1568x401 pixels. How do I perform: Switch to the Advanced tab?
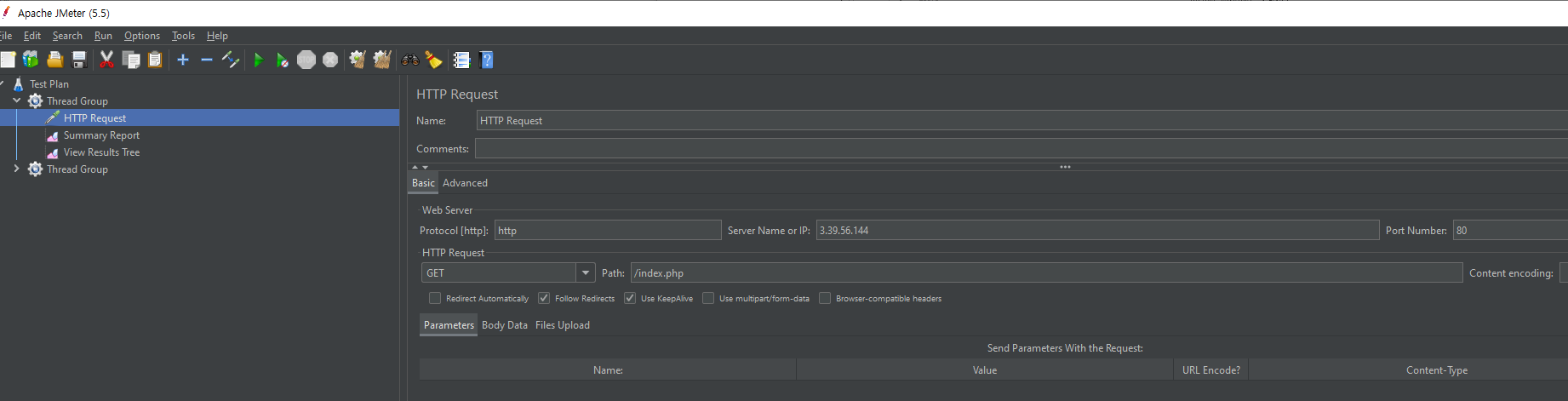[465, 183]
